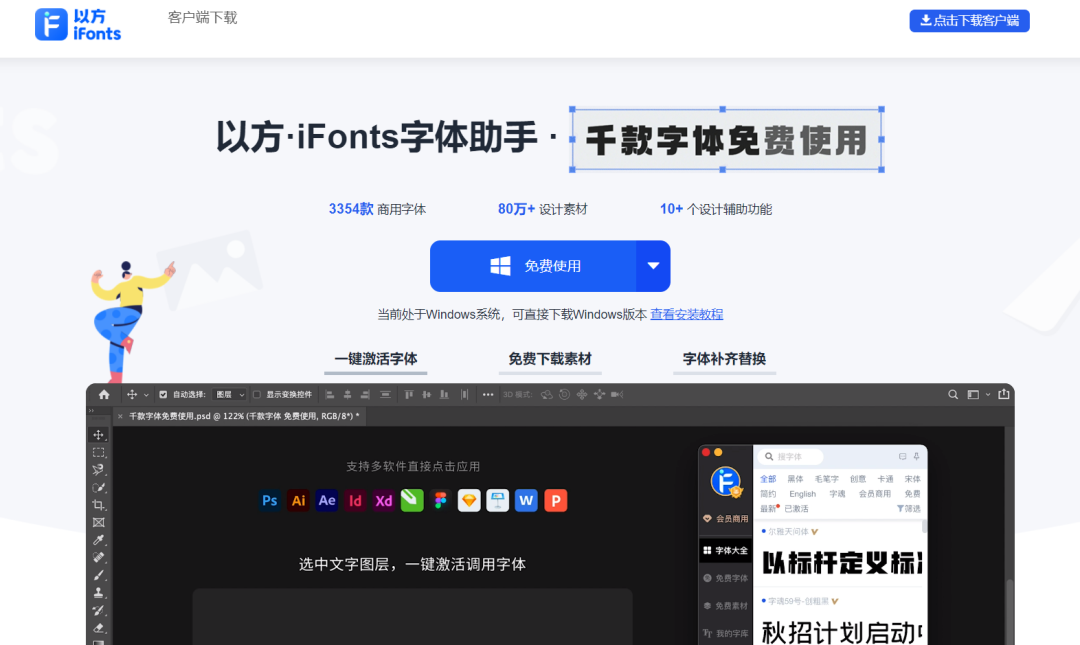Click the Id InDesign app icon
Image resolution: width=1080 pixels, height=645 pixels.
click(355, 500)
